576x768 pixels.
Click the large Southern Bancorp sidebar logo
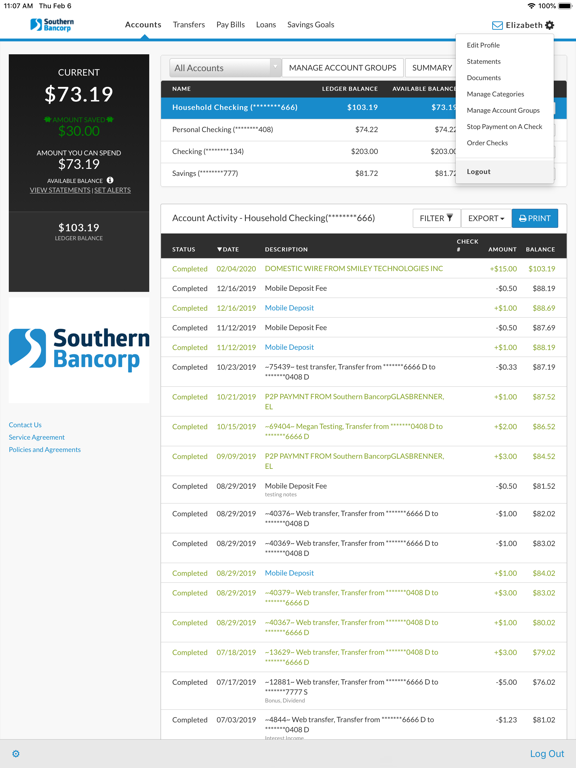click(79, 350)
